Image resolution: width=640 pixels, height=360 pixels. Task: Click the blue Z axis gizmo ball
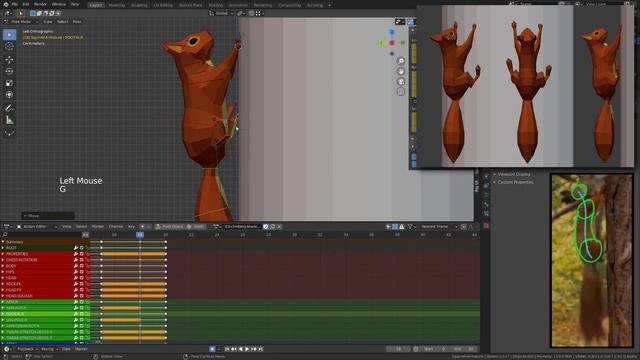pos(392,32)
